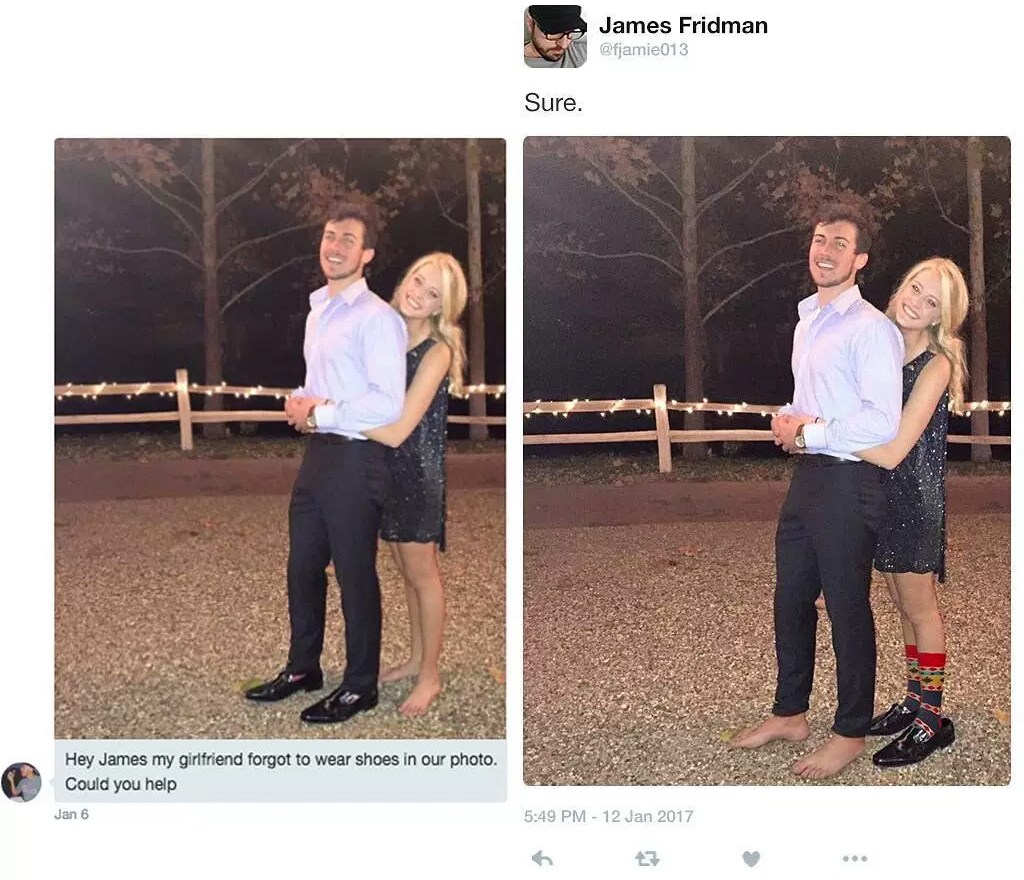1024x880 pixels.
Task: Click the message sender's round avatar
Action: (22, 781)
